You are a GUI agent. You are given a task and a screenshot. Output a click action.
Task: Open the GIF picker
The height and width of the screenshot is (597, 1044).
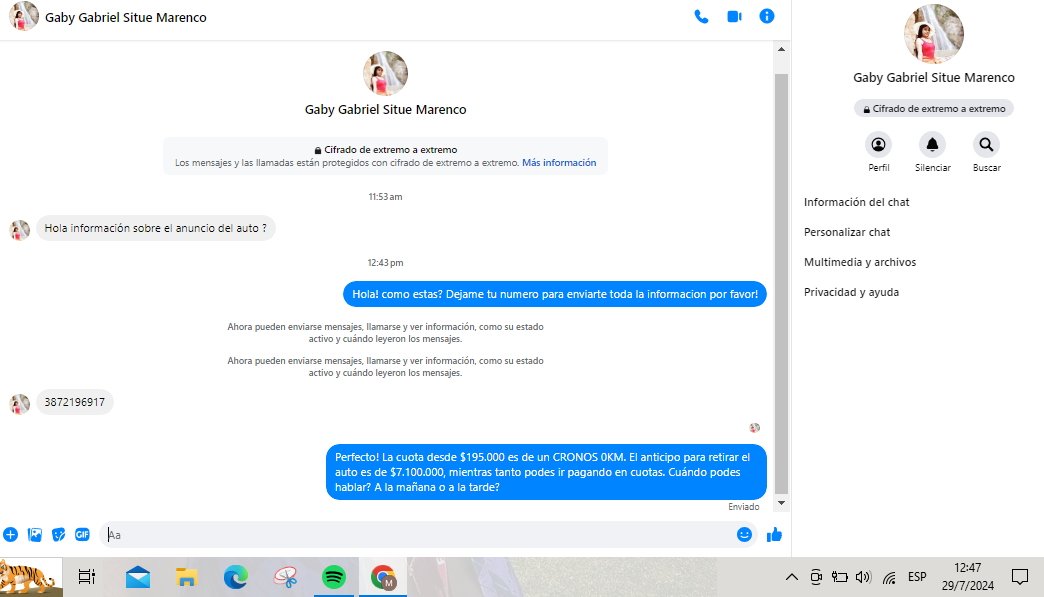pos(82,535)
